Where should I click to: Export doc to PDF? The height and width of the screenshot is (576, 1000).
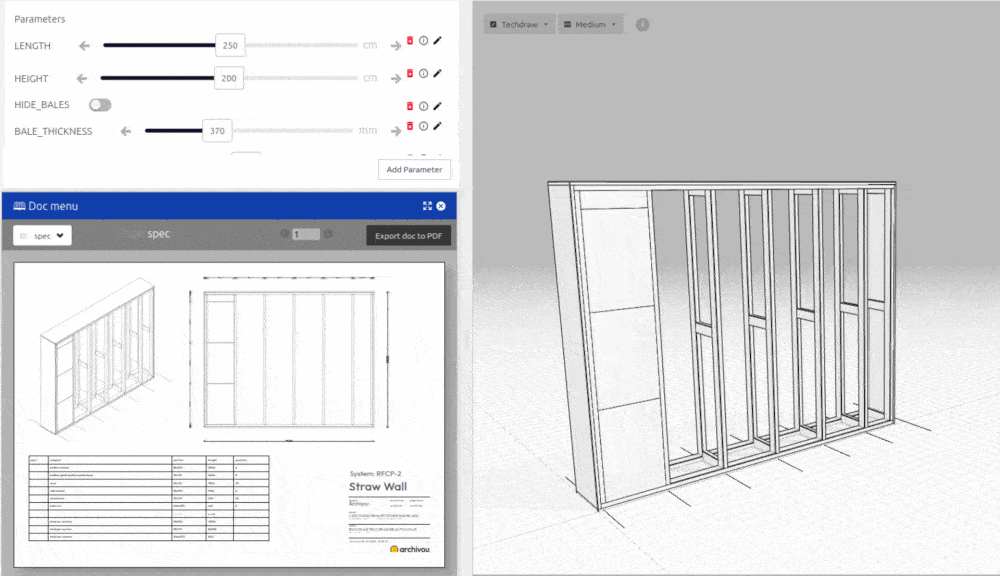click(x=409, y=236)
